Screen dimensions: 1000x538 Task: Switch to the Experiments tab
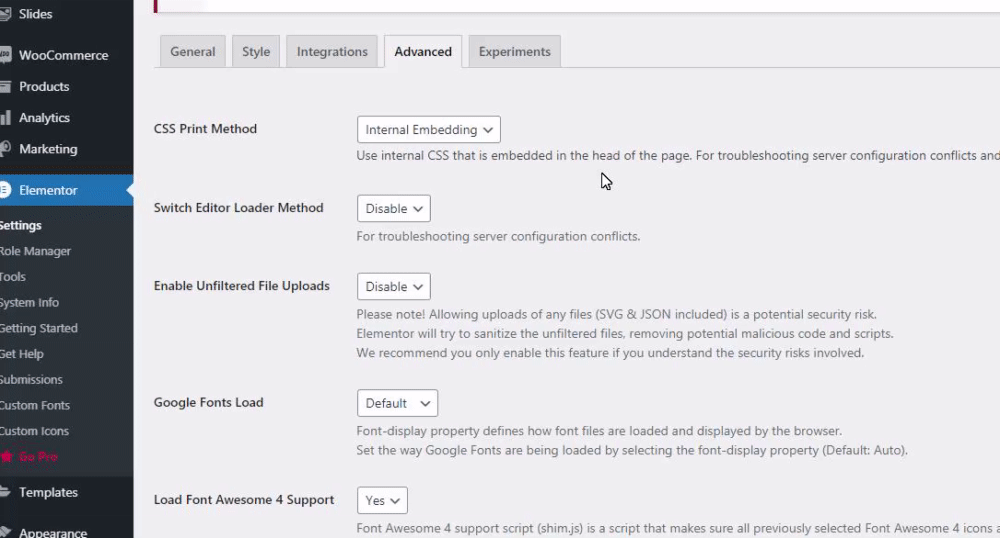pos(515,52)
